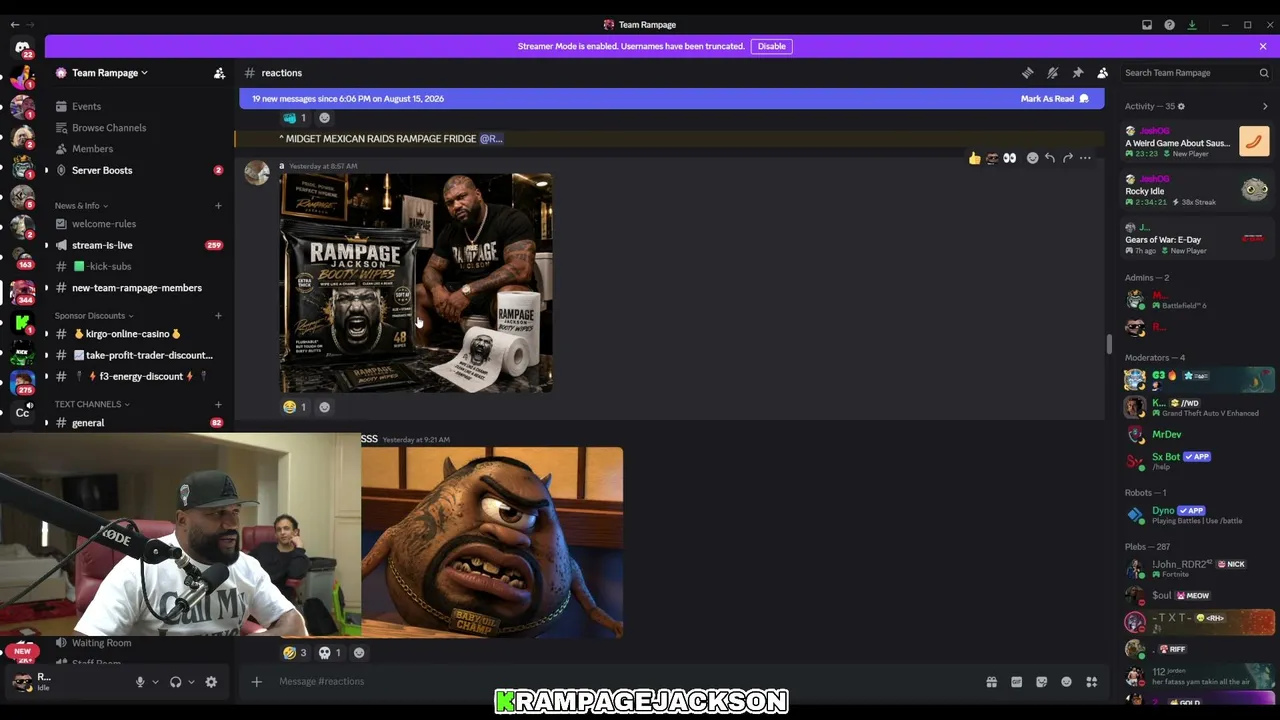Add thumbs up reaction from message toolbar
Image resolution: width=1280 pixels, height=720 pixels.
(x=974, y=158)
